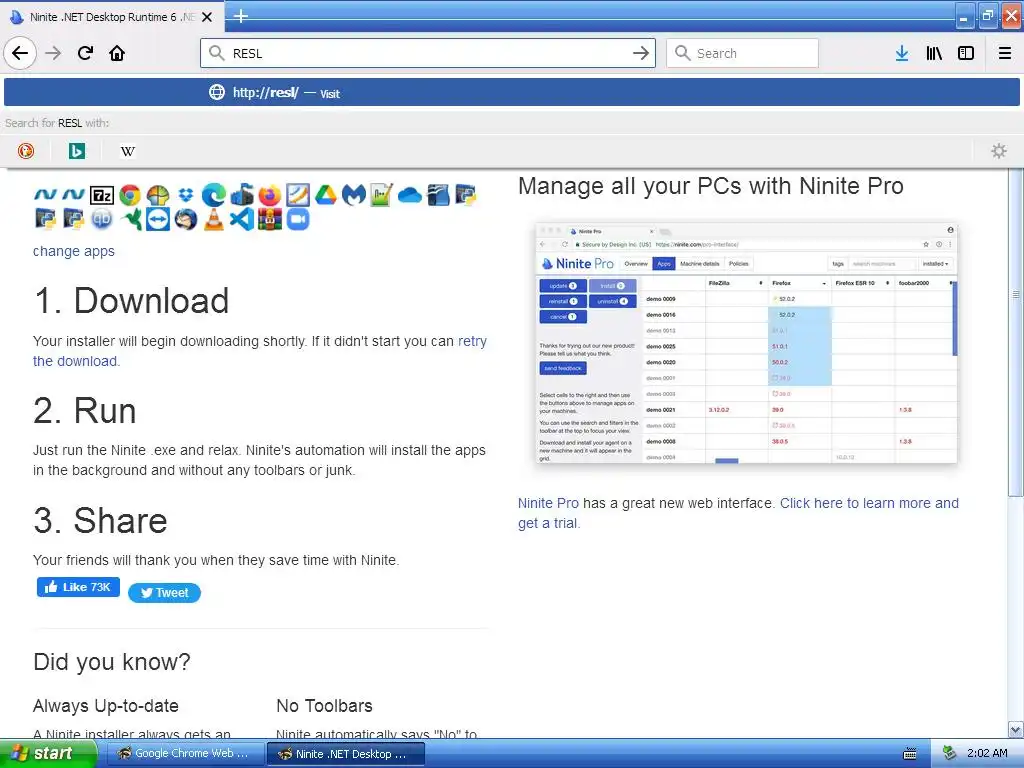
Task: Reload the current page
Action: click(x=85, y=53)
